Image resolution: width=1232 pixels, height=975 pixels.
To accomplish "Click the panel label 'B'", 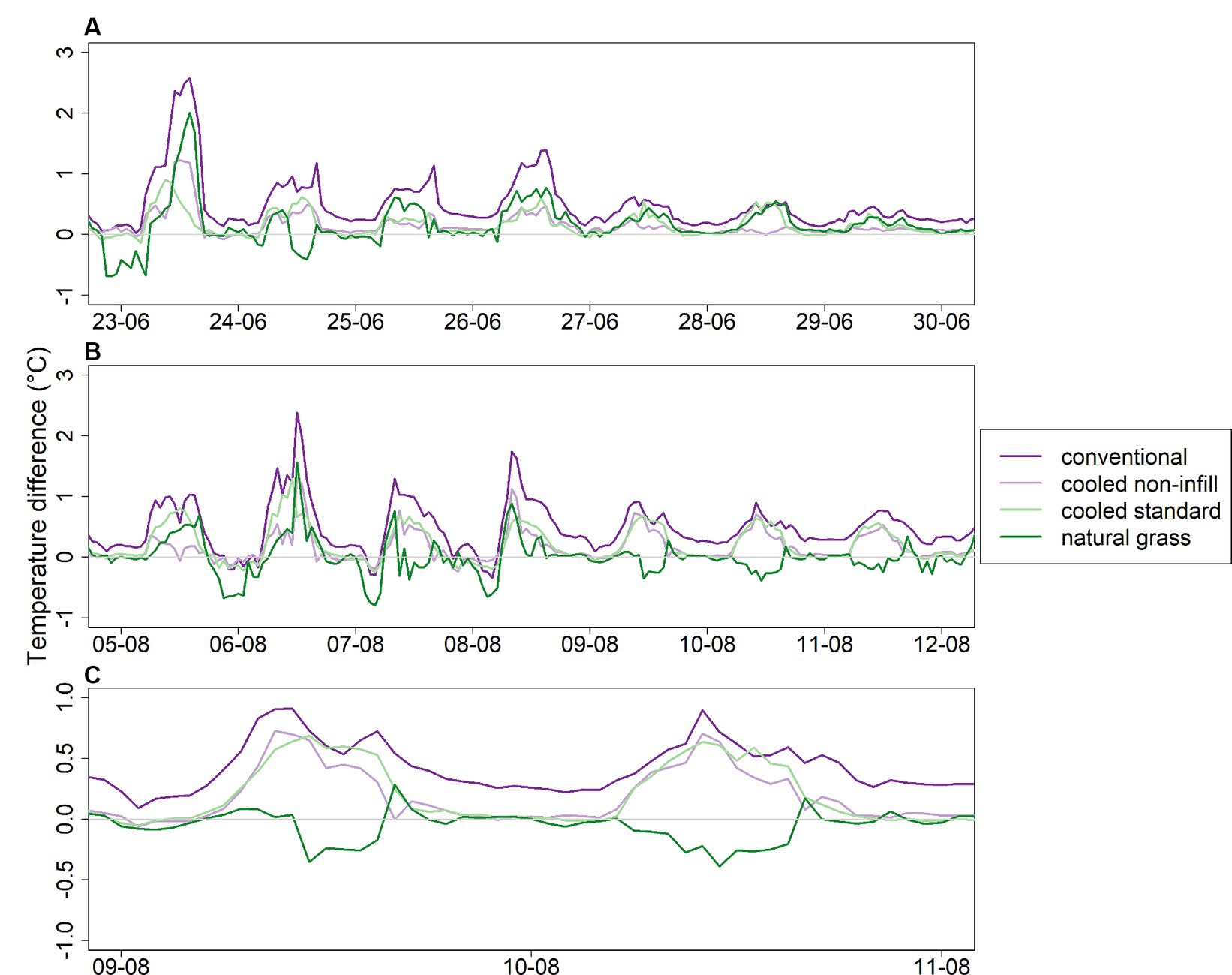I will pos(92,351).
